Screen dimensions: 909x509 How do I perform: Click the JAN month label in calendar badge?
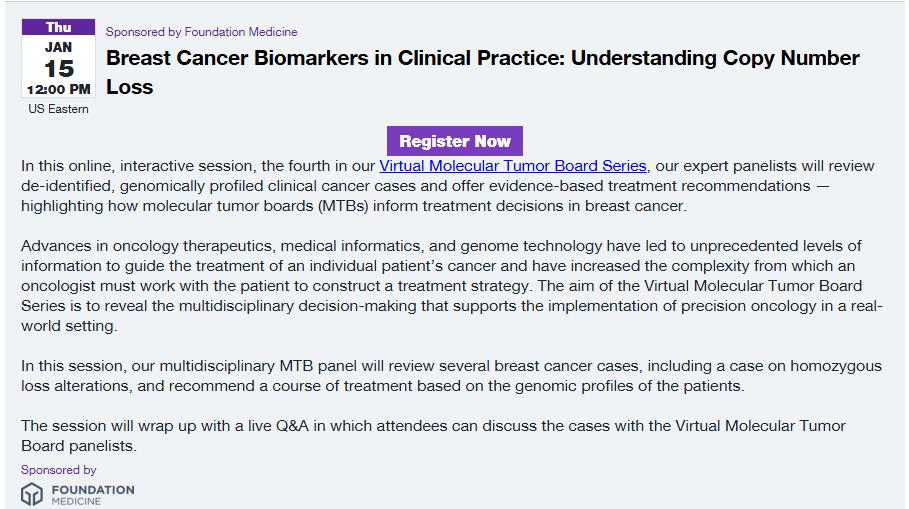(x=58, y=47)
